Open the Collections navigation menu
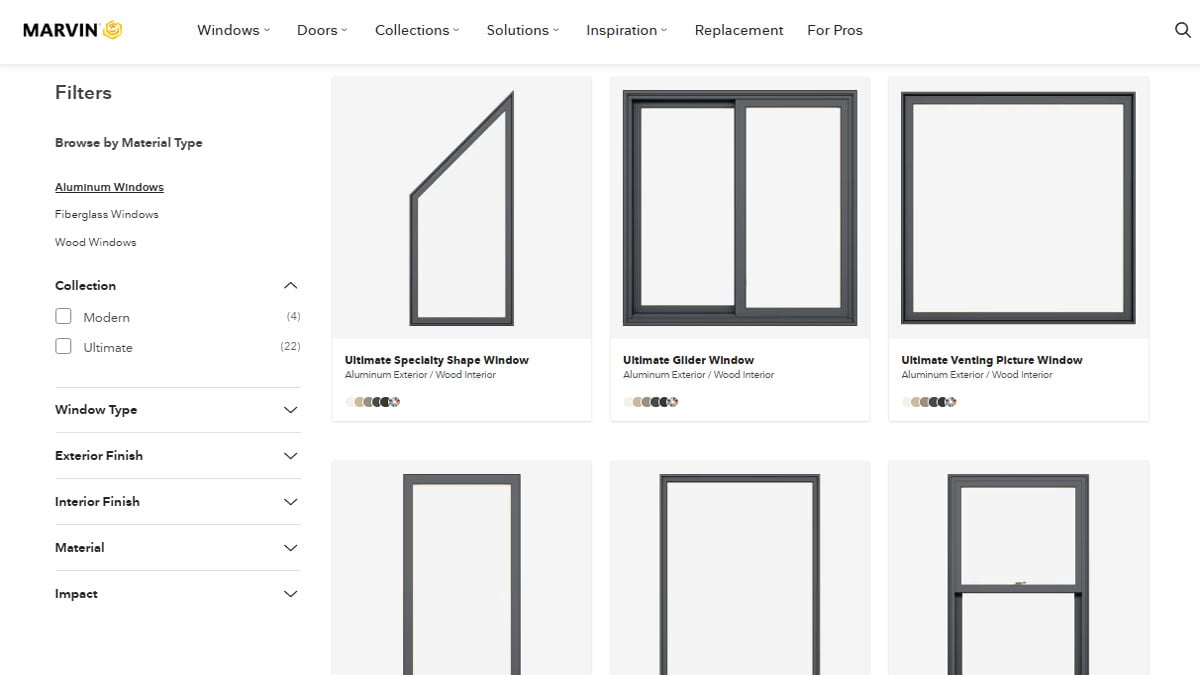Viewport: 1200px width, 675px height. coord(416,30)
